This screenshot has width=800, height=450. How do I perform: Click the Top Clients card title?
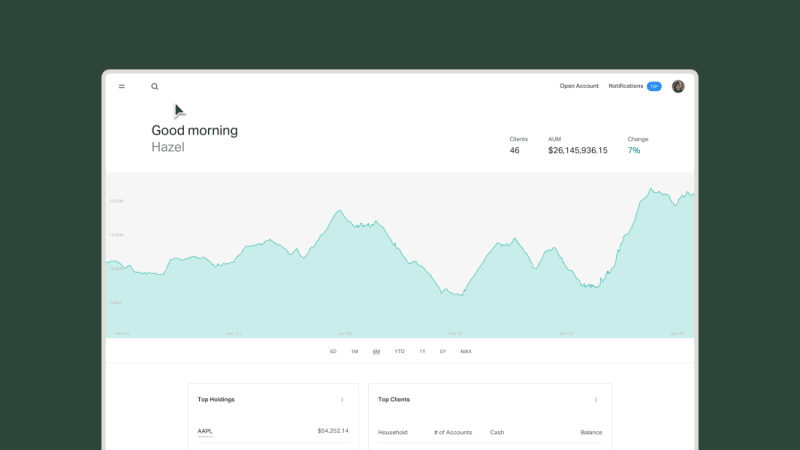(394, 399)
